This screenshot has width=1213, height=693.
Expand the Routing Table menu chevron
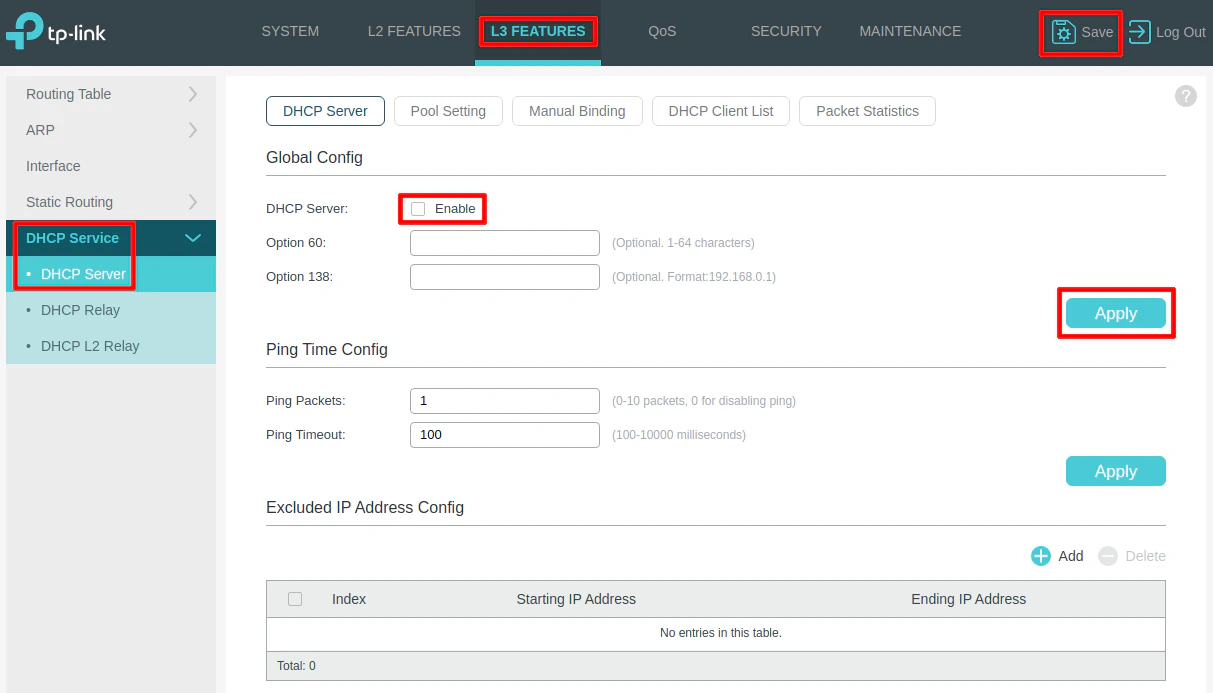click(x=193, y=94)
